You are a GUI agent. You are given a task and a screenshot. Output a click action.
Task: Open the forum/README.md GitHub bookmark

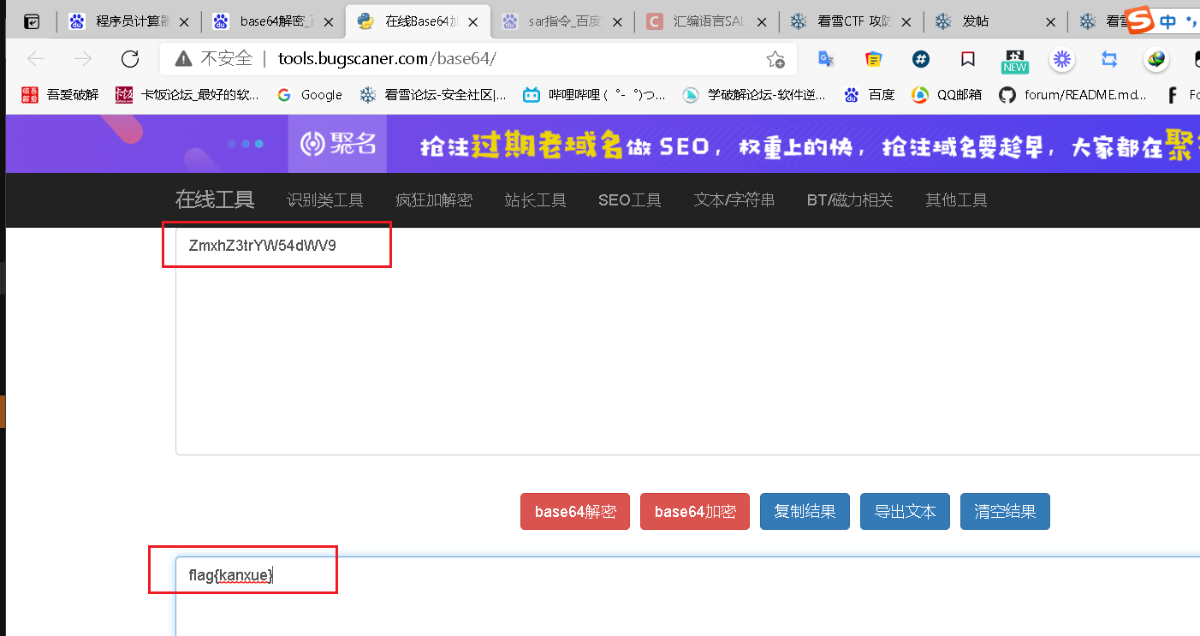point(1071,95)
